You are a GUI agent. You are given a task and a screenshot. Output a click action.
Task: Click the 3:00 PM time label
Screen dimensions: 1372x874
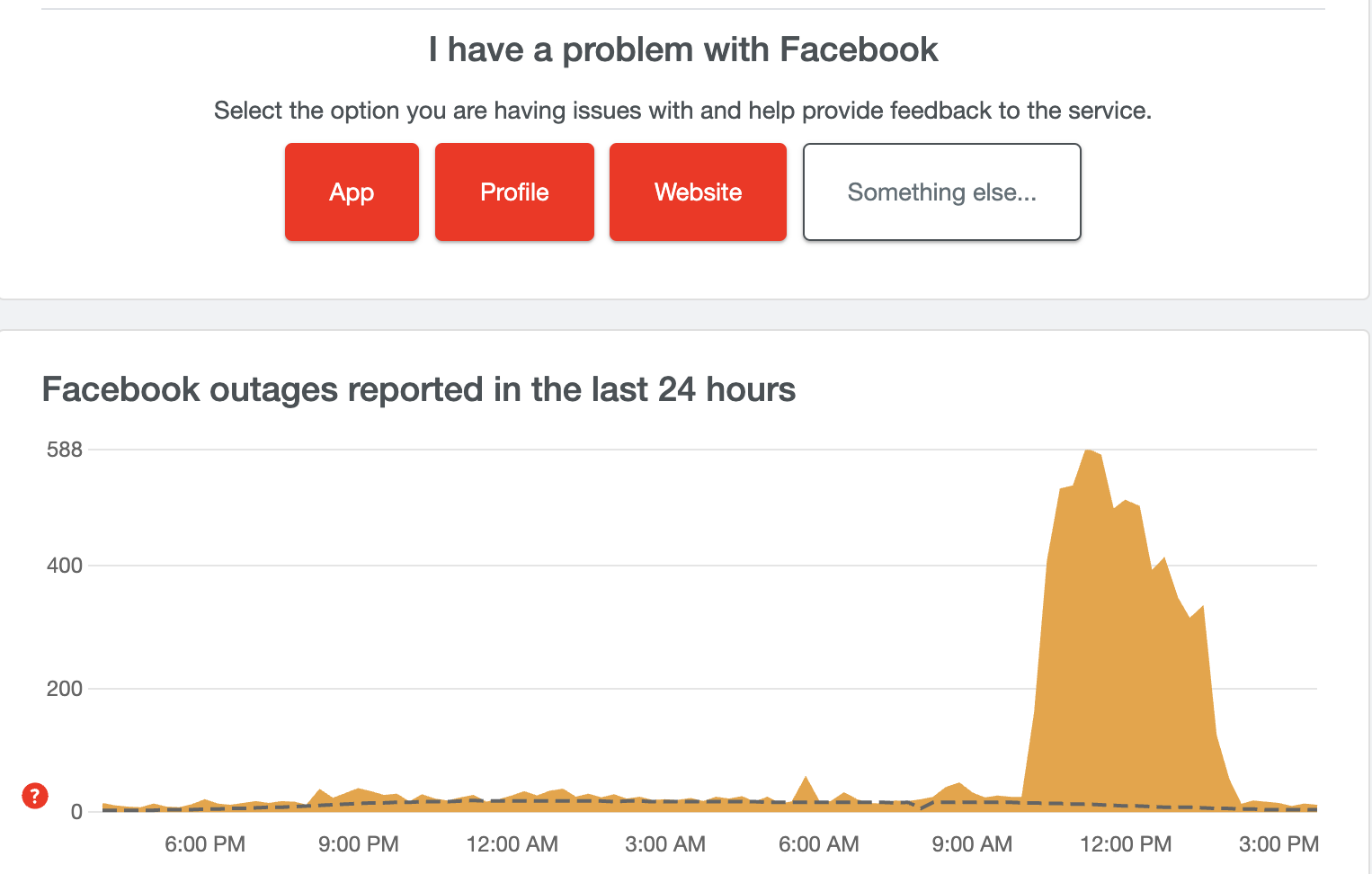pos(1278,844)
